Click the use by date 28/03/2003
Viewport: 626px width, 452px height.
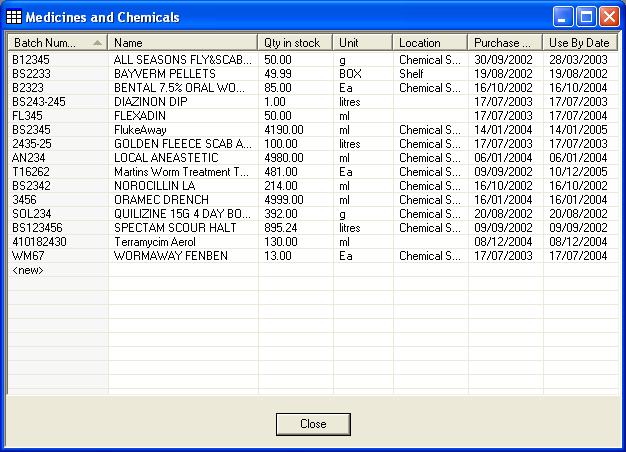[580, 60]
